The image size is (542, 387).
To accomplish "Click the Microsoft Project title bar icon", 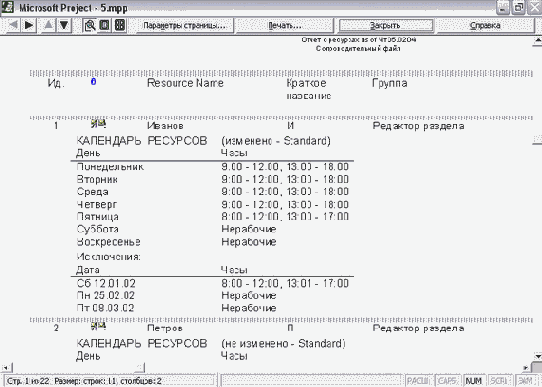I will coord(8,7).
